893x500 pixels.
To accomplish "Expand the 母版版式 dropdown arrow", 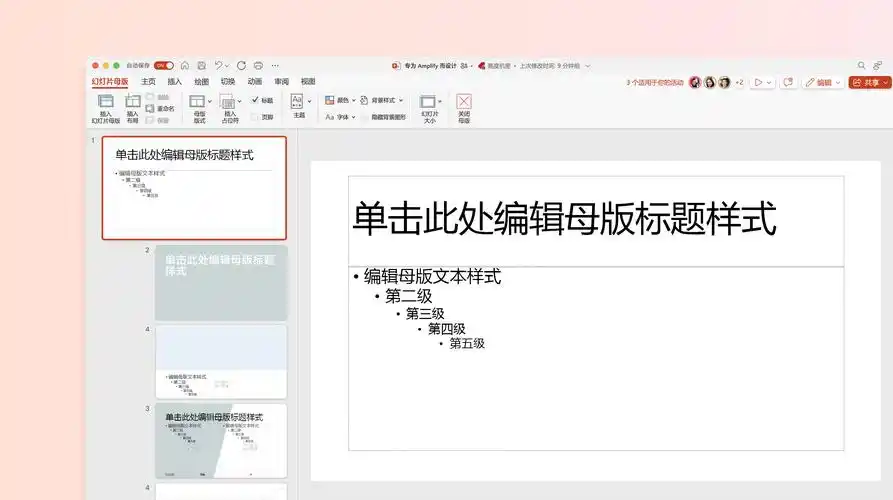I will (x=210, y=101).
